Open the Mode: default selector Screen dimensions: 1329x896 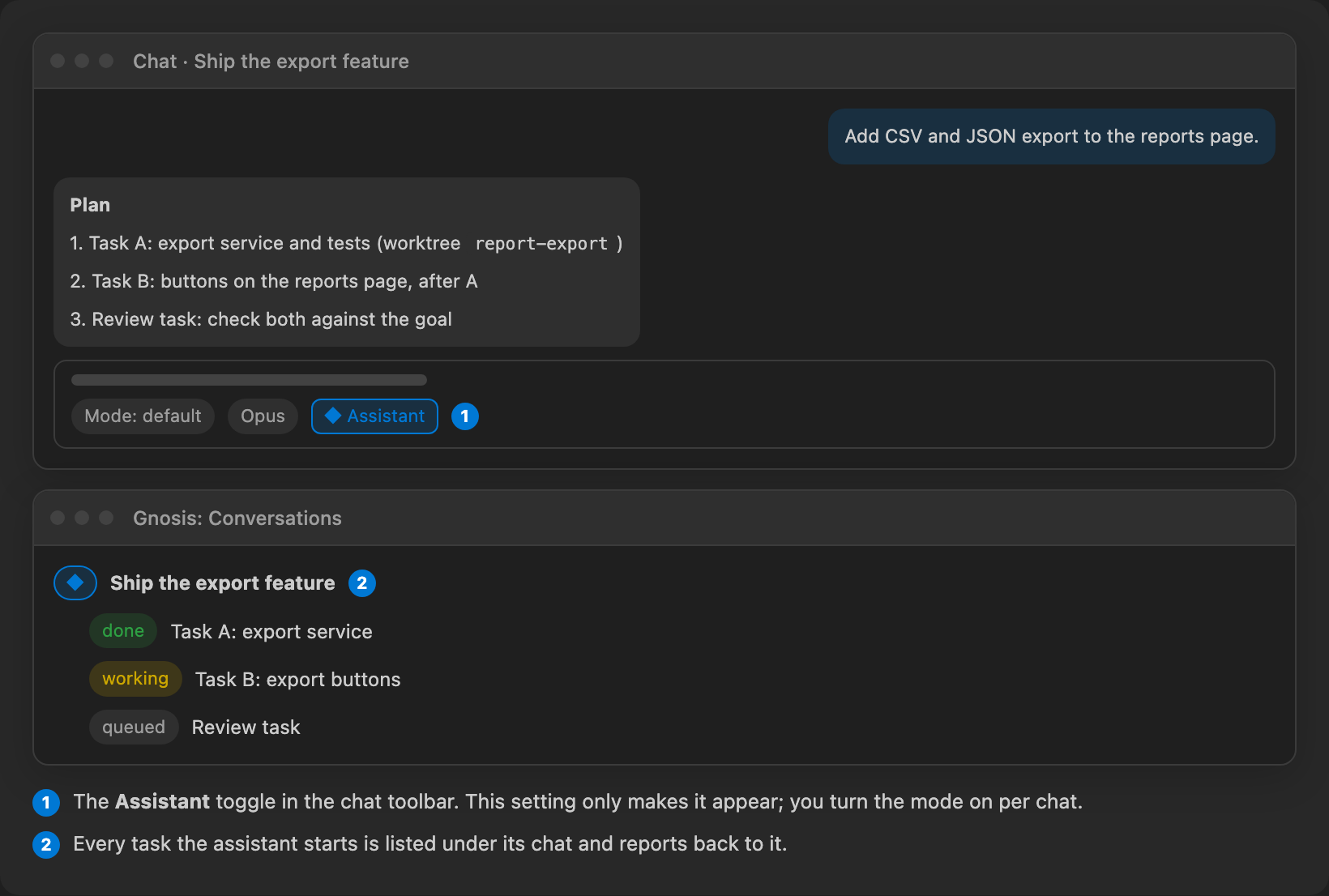coord(143,416)
